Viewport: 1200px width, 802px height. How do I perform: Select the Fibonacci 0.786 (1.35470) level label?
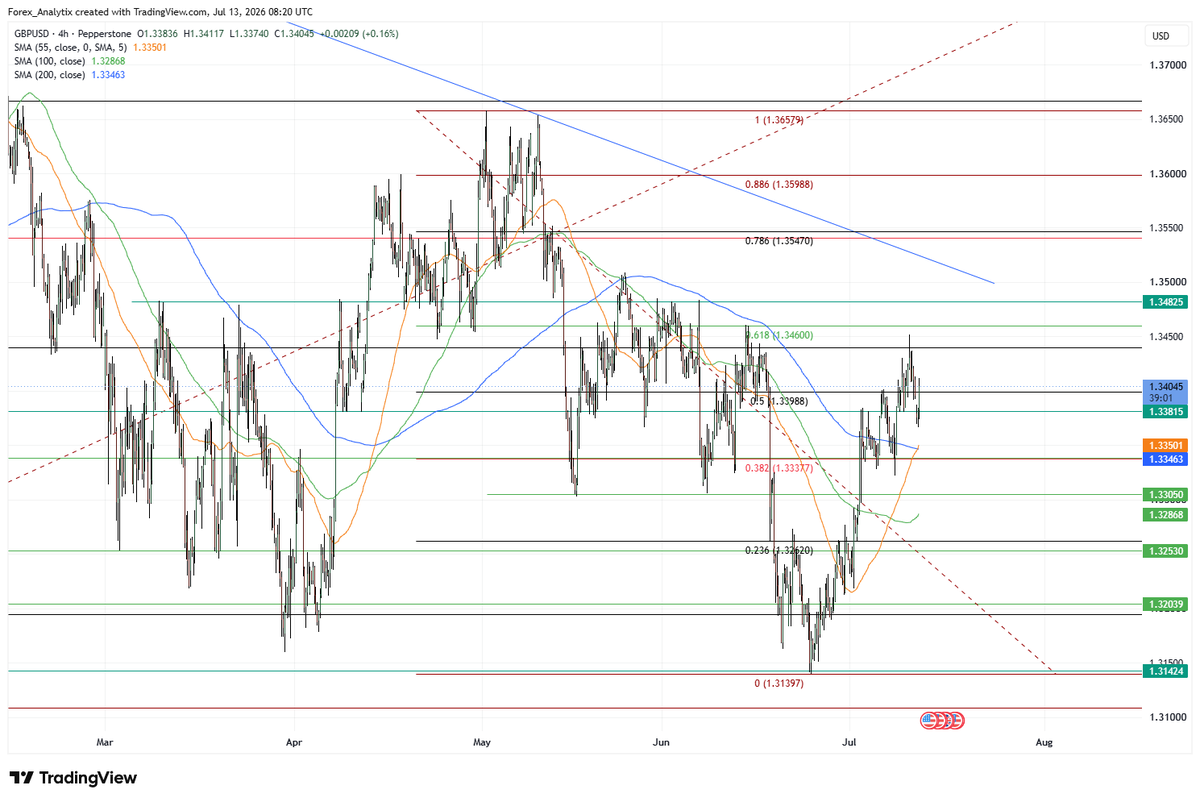point(778,241)
